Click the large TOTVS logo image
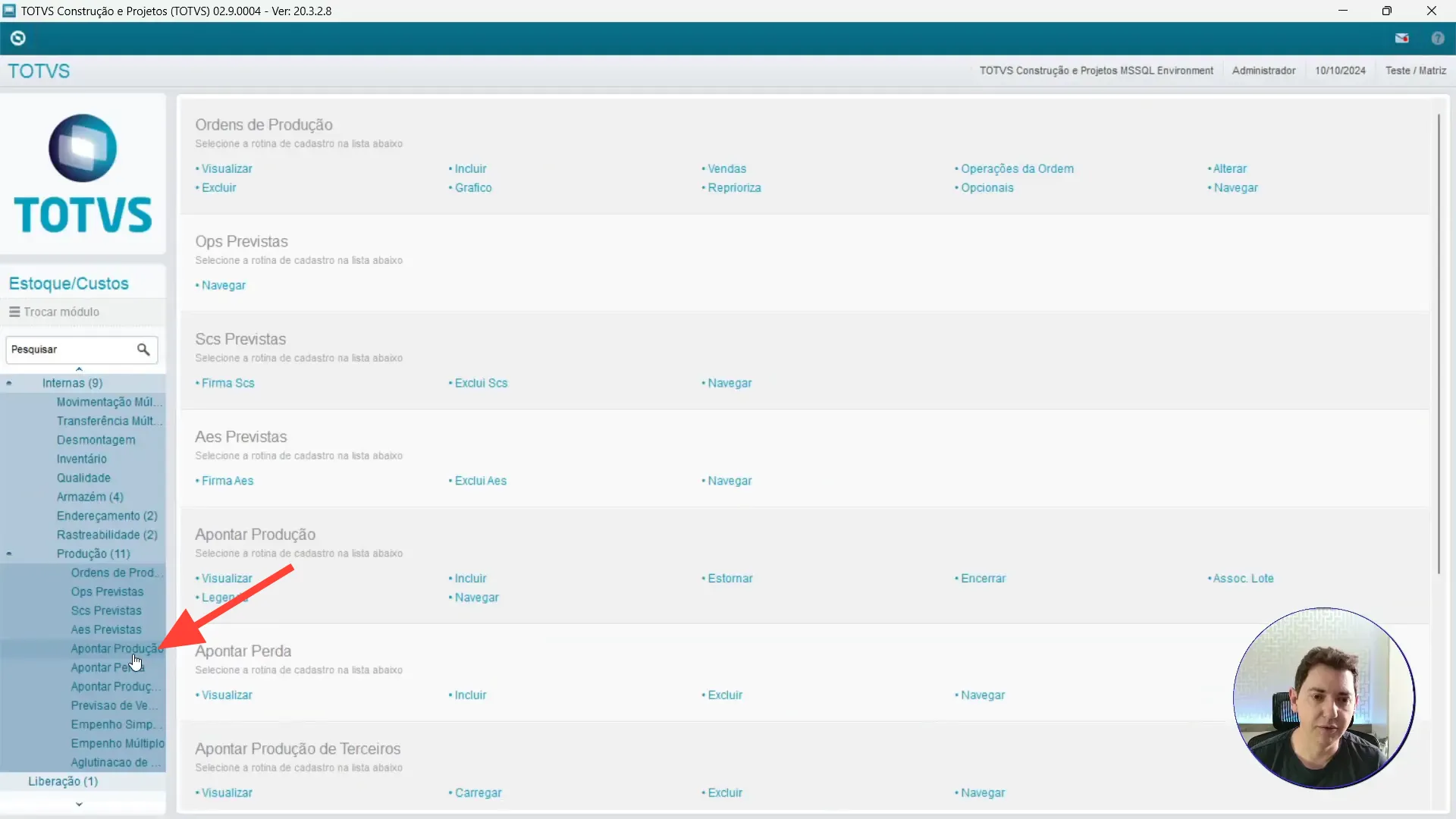Image resolution: width=1456 pixels, height=819 pixels. tap(83, 174)
